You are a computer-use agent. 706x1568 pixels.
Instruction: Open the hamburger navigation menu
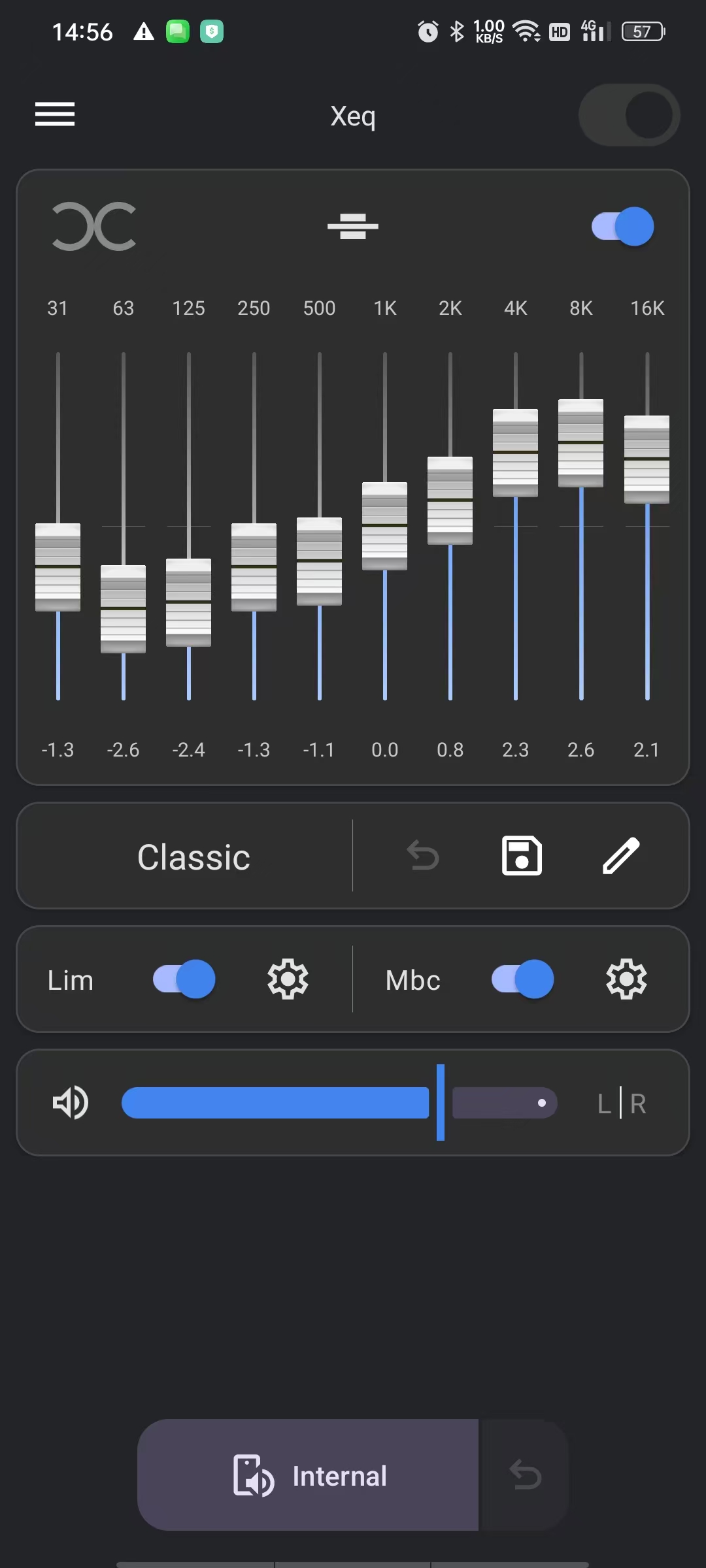pos(55,114)
